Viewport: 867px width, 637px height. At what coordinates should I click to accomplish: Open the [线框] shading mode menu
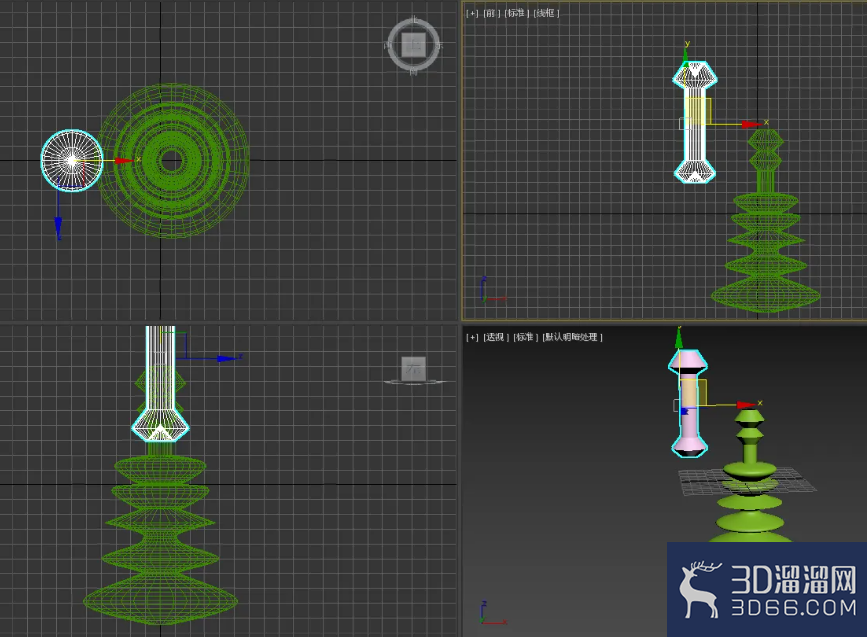pyautogui.click(x=546, y=13)
